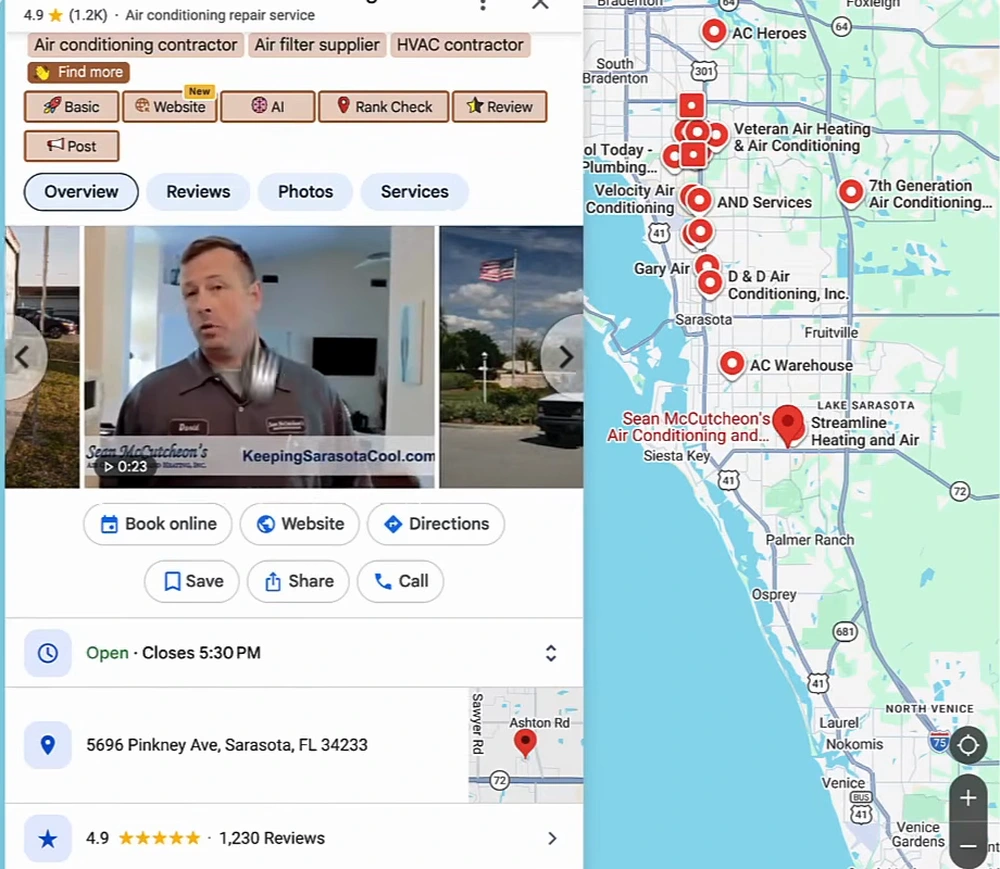1000x869 pixels.
Task: Open the Website tool button
Action: click(x=170, y=106)
